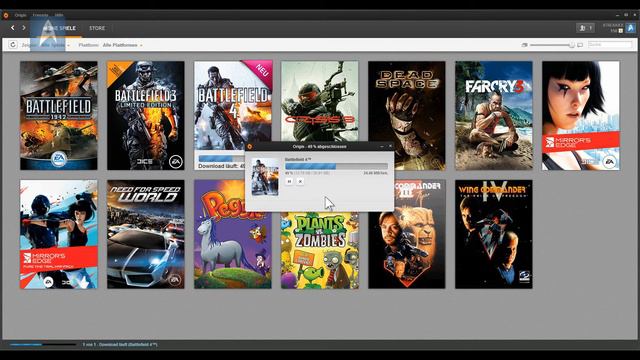Screen dimensions: 640x360
Task: Focus the library search field
Action: [610, 44]
